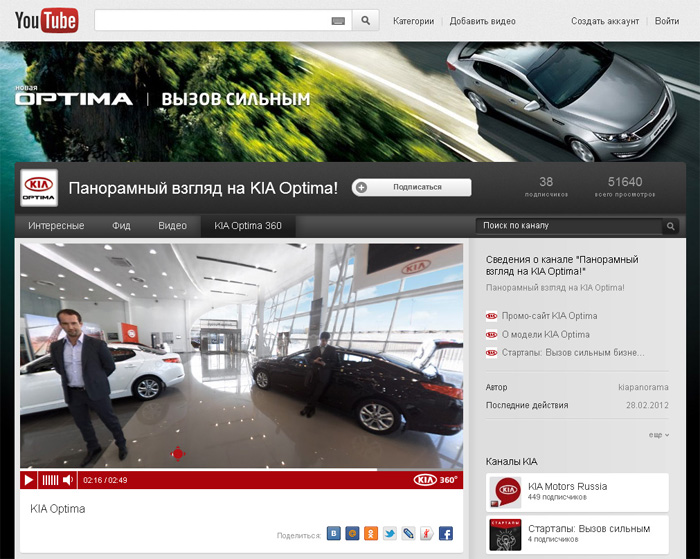Open the KIA Motors Russia channel thumbnail
The image size is (700, 559).
pos(506,491)
